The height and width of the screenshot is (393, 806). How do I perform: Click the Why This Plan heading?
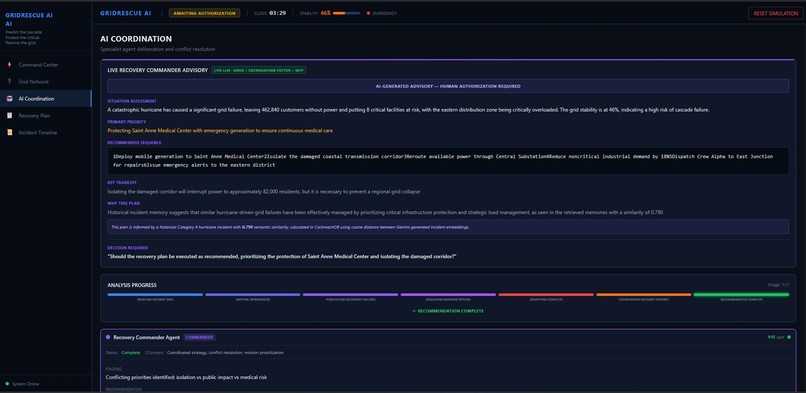pos(124,203)
